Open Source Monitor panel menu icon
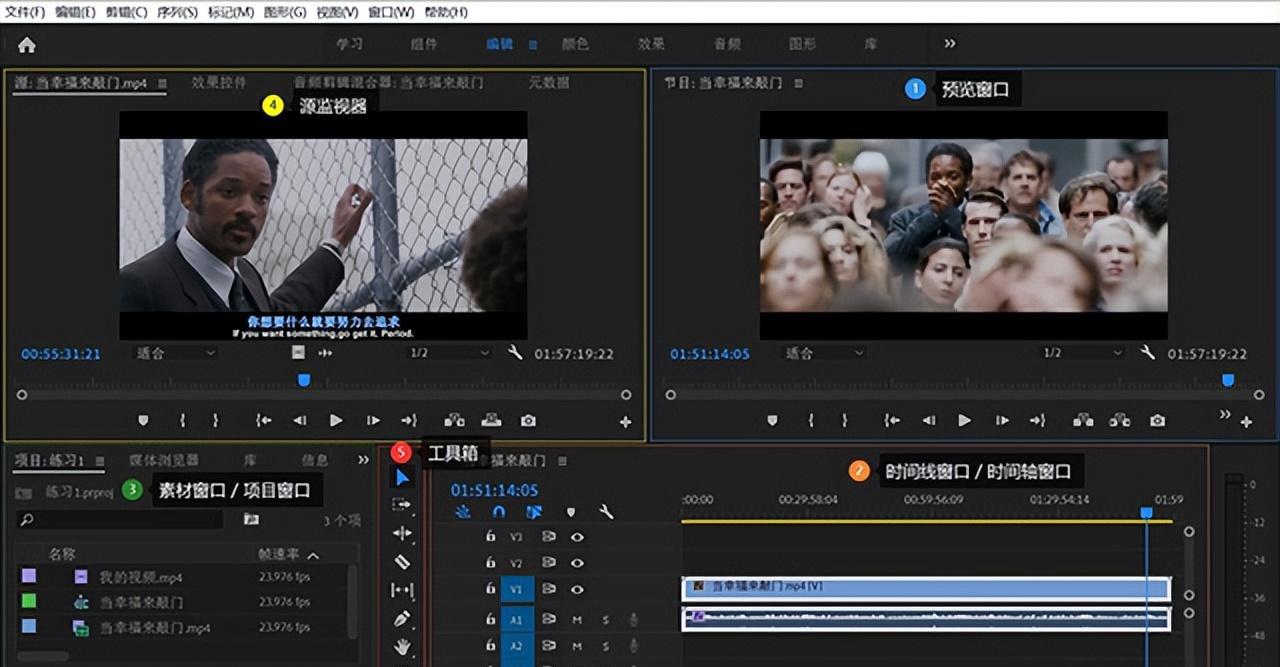The width and height of the screenshot is (1280, 667). click(x=162, y=83)
